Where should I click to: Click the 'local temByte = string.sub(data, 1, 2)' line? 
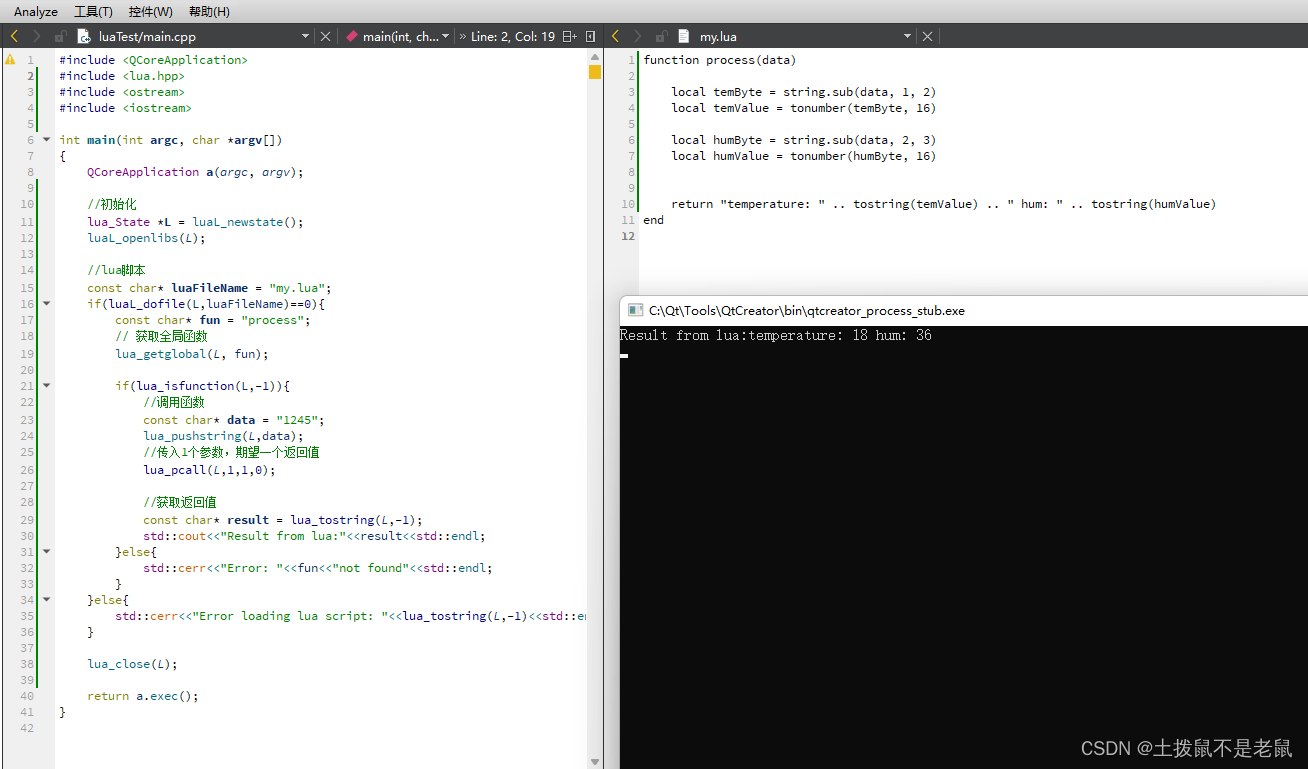(804, 92)
